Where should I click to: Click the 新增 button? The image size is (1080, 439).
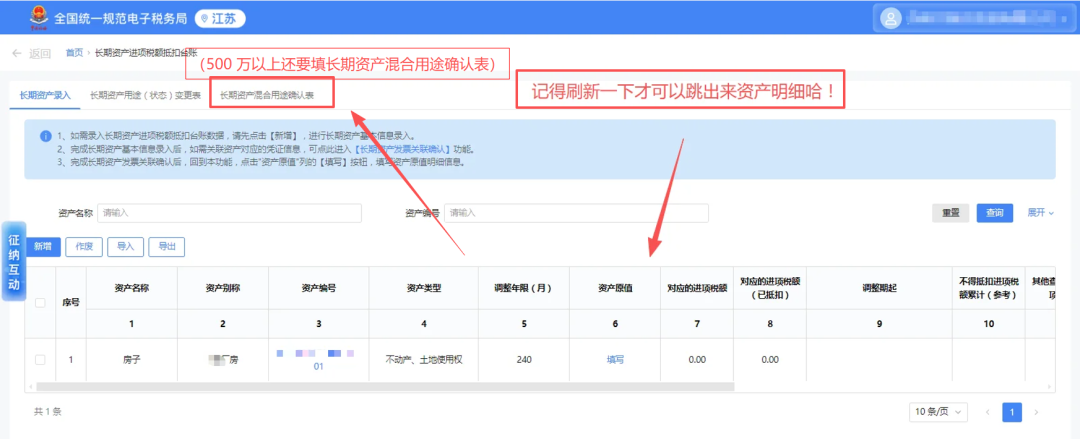[x=43, y=247]
